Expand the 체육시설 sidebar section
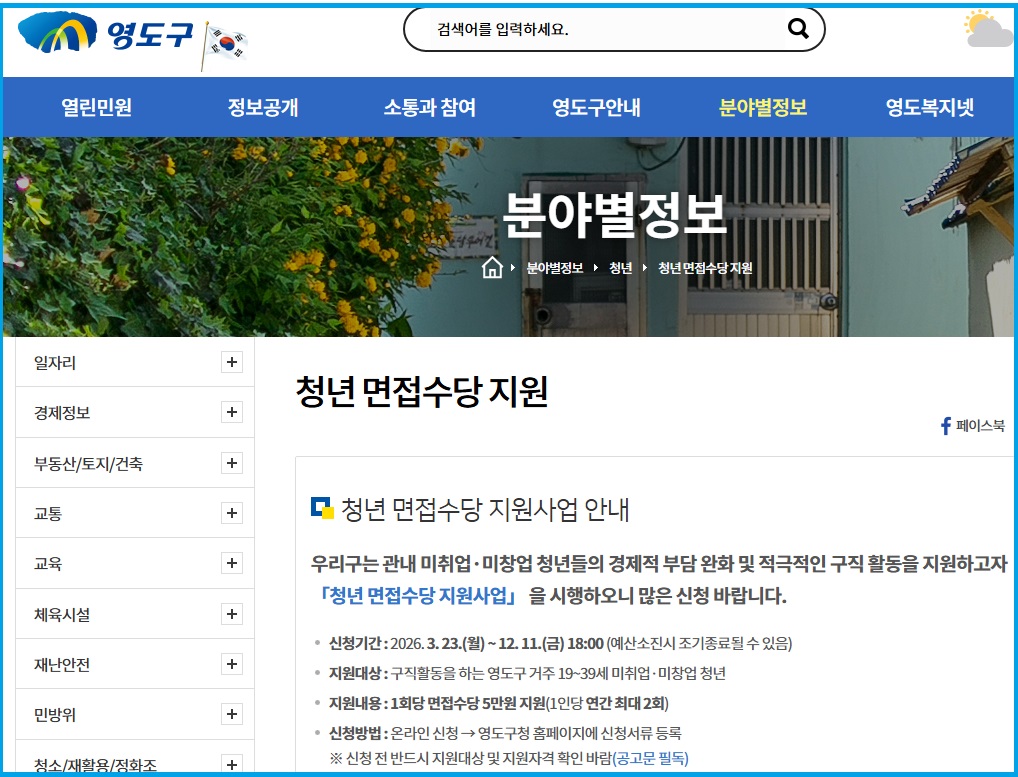 coord(232,613)
